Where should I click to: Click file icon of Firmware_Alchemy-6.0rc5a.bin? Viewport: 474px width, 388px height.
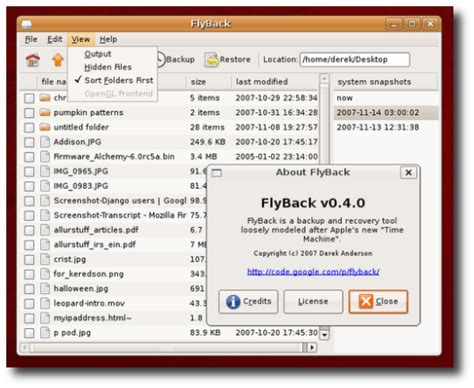(45, 156)
